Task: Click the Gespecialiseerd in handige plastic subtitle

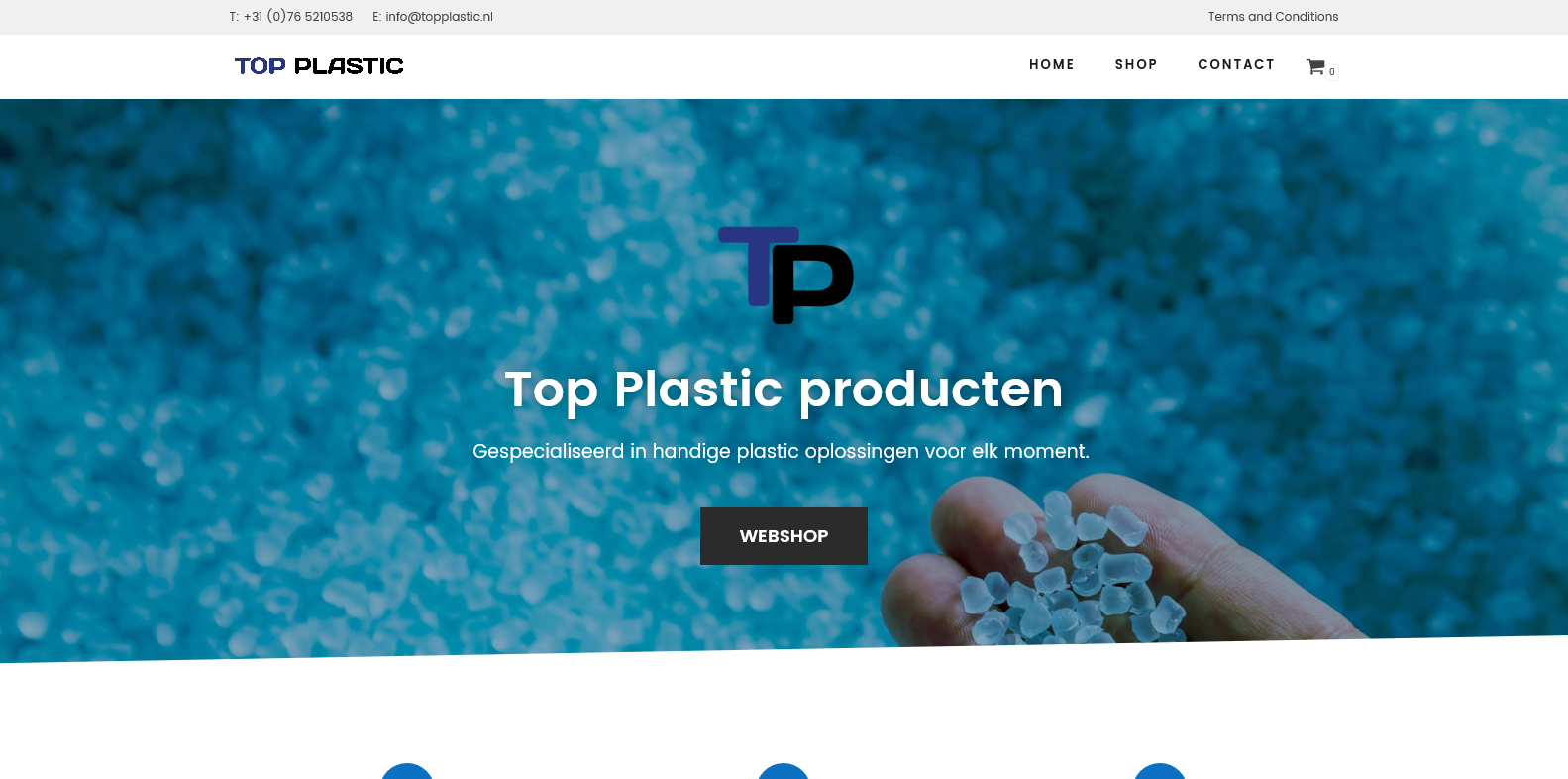Action: 781,451
